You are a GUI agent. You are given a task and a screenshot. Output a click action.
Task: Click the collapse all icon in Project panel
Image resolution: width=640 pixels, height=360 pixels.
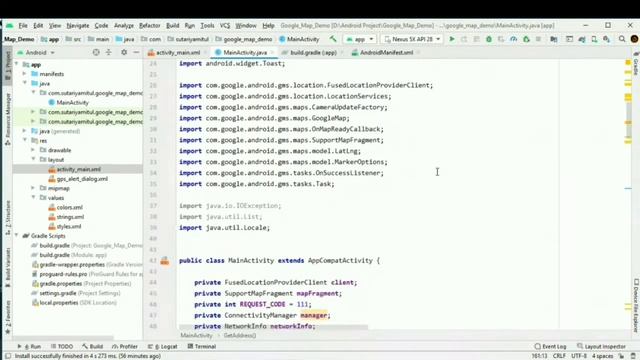[x=109, y=52]
